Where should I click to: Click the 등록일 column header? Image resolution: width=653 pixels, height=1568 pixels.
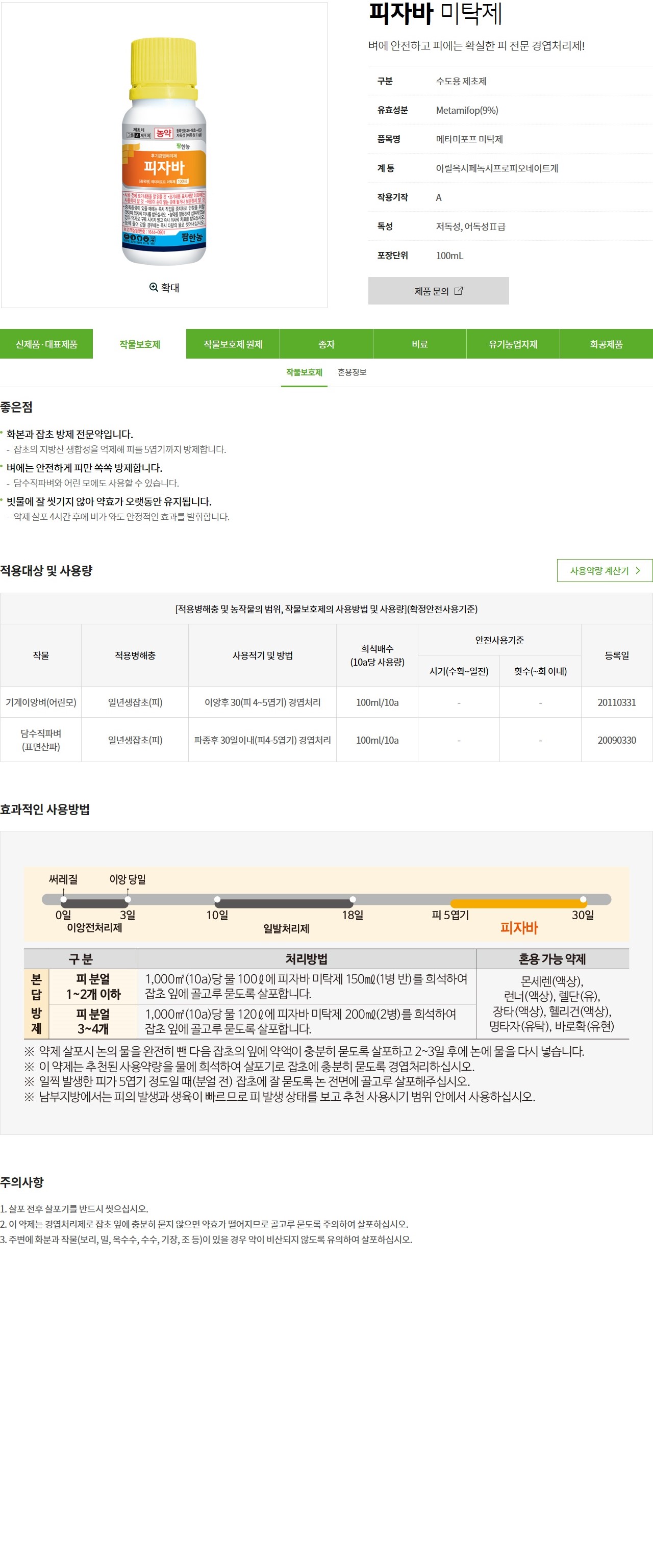click(616, 655)
